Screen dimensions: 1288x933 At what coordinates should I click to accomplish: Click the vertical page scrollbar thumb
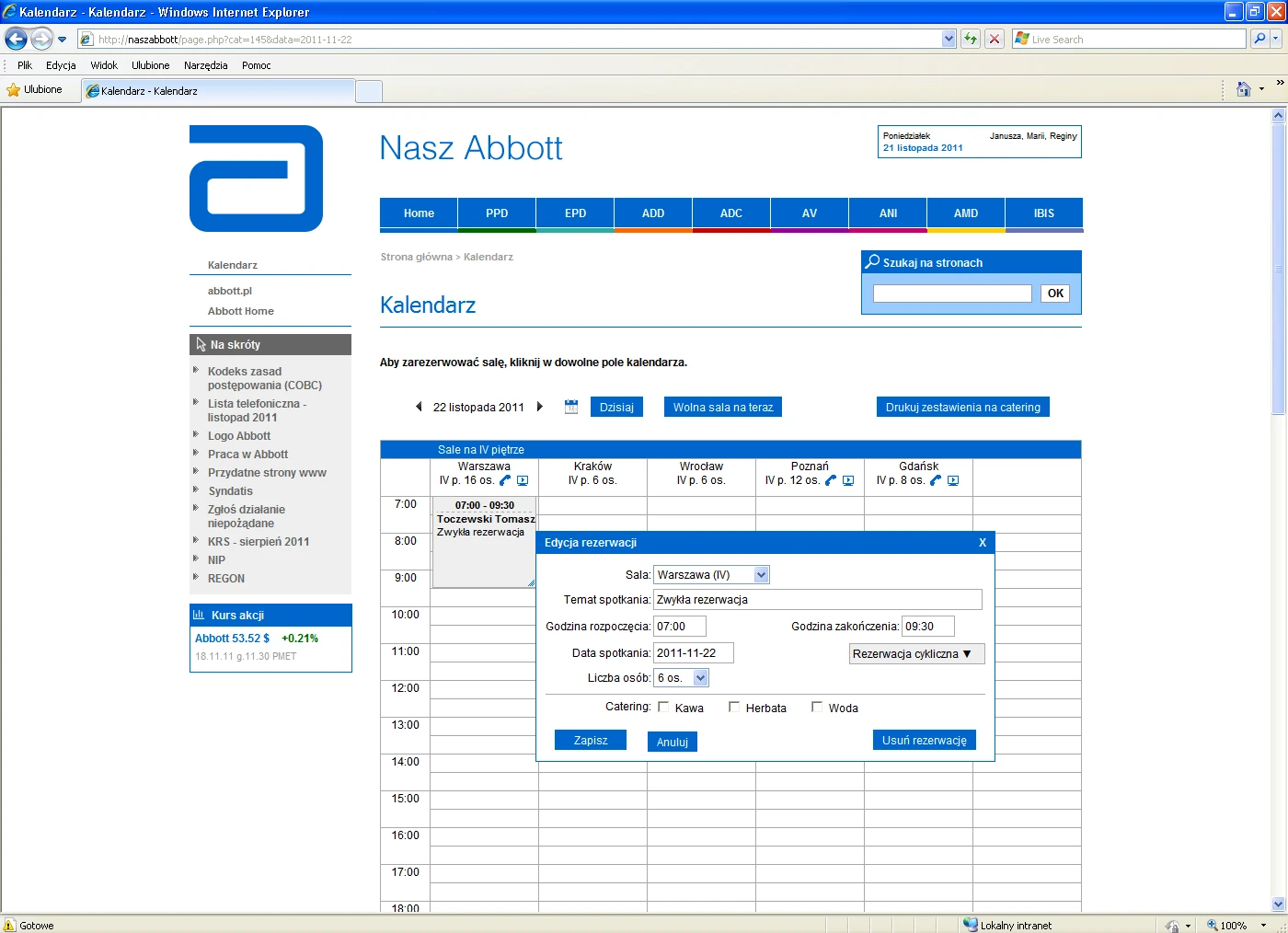[x=1278, y=269]
